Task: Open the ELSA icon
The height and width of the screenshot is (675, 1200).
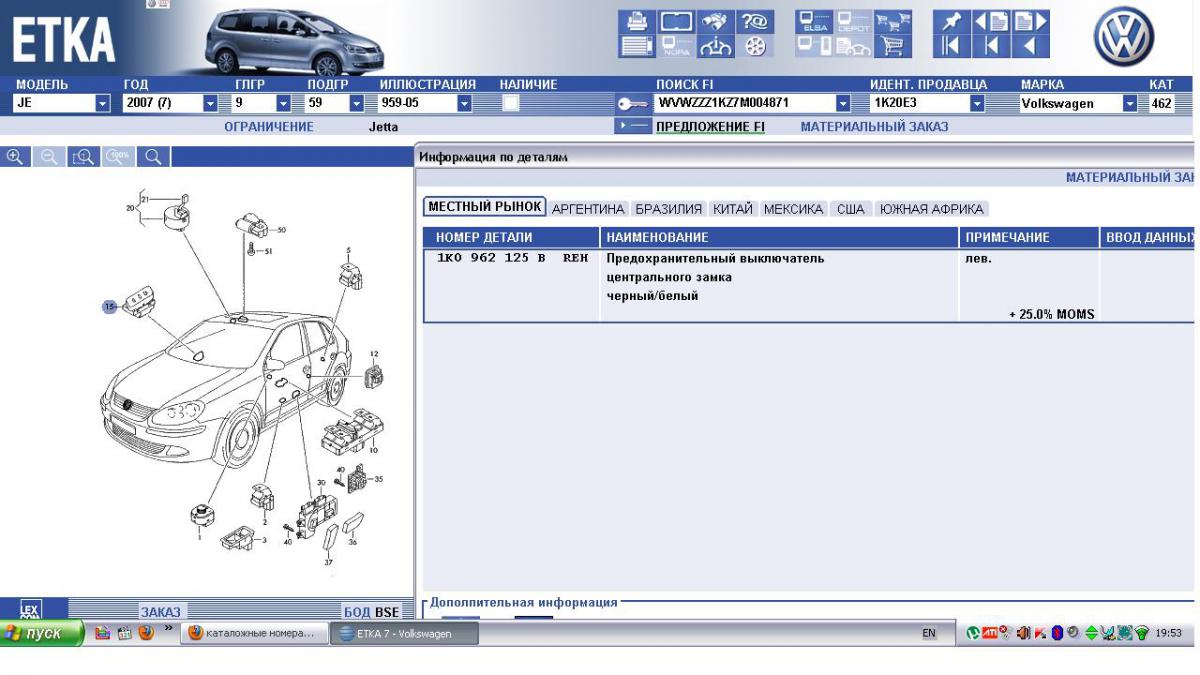Action: [813, 22]
